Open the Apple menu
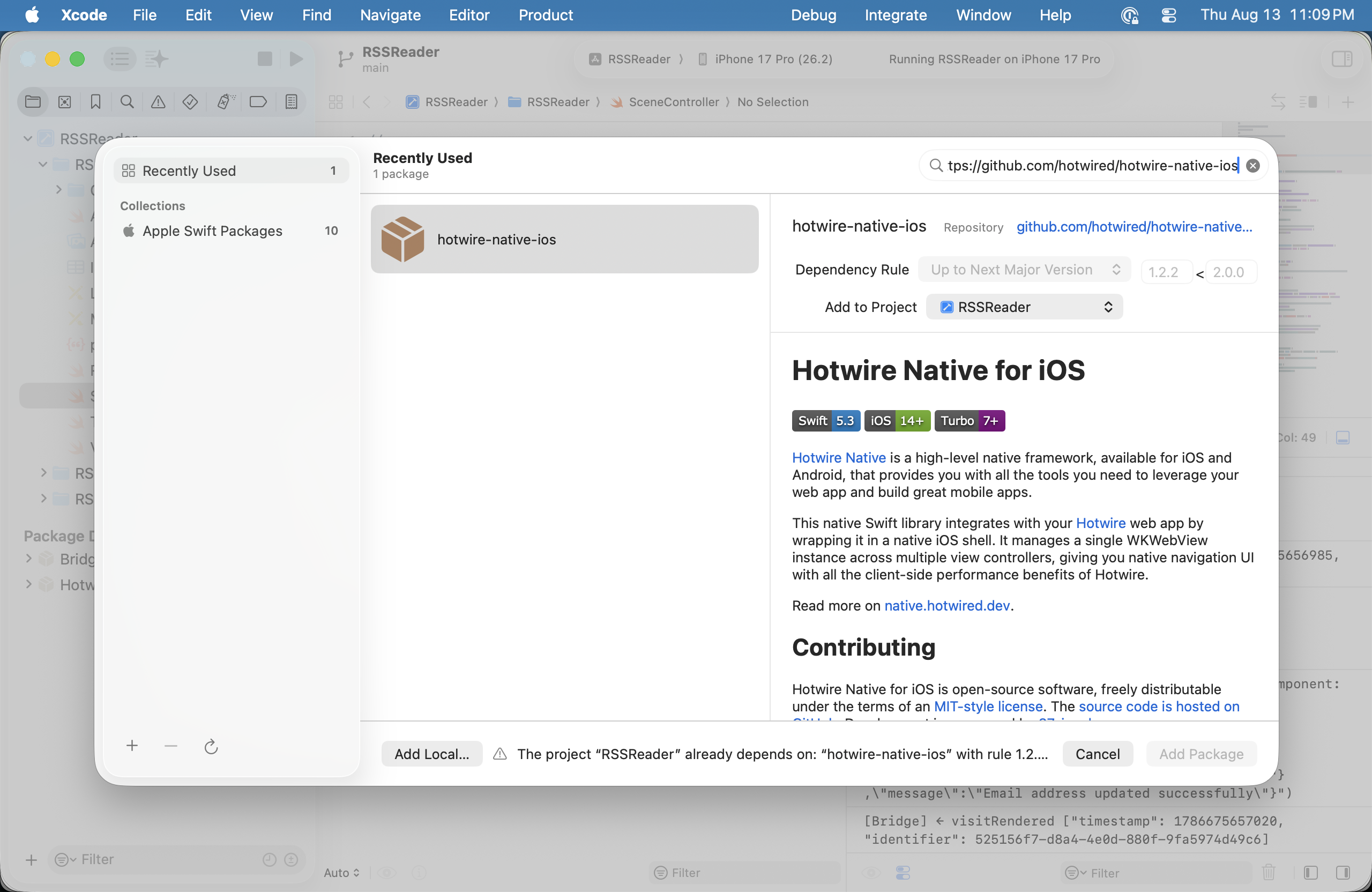The width and height of the screenshot is (1372, 892). click(x=32, y=15)
